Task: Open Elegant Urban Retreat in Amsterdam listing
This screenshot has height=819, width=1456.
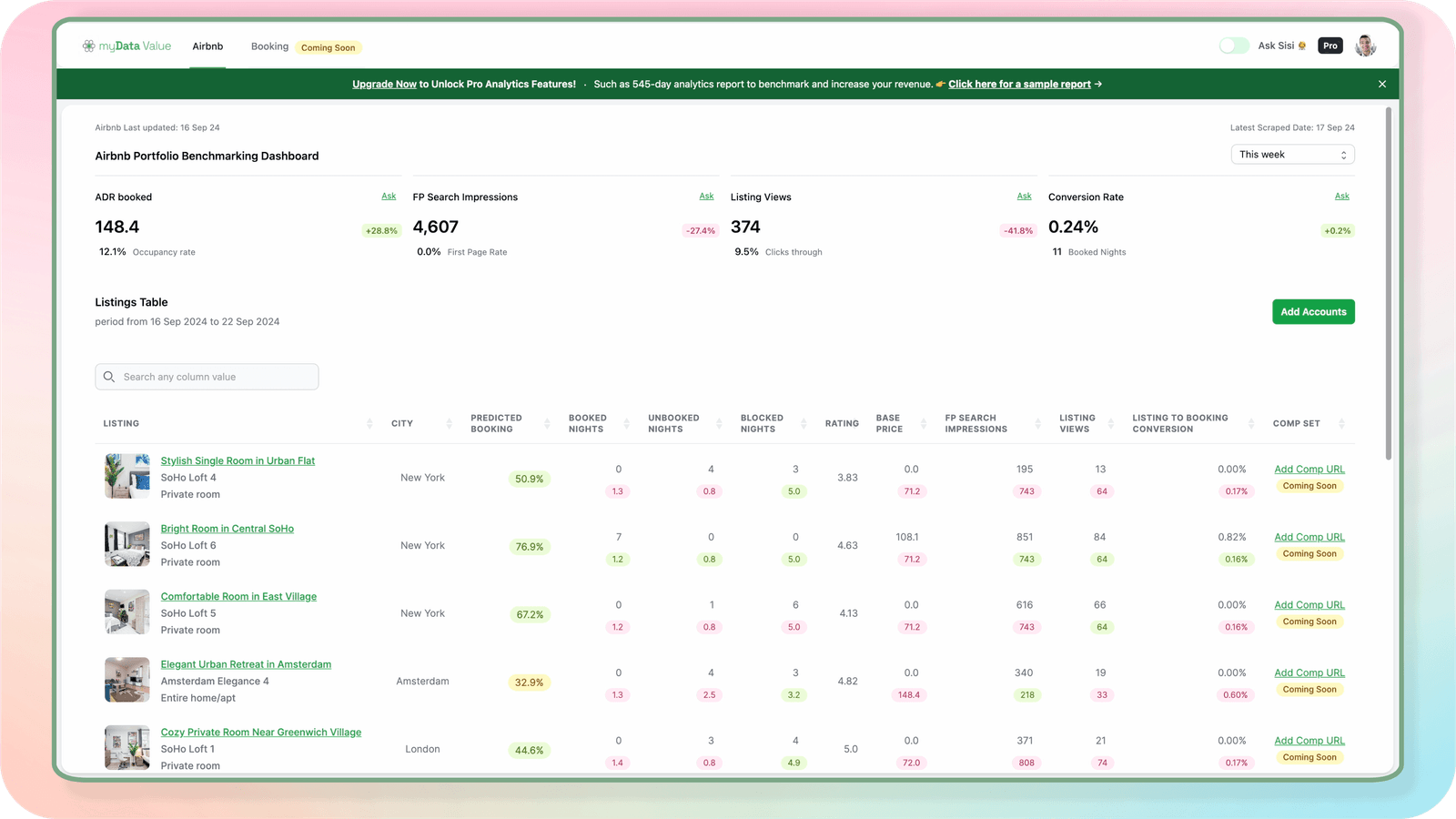Action: (246, 665)
